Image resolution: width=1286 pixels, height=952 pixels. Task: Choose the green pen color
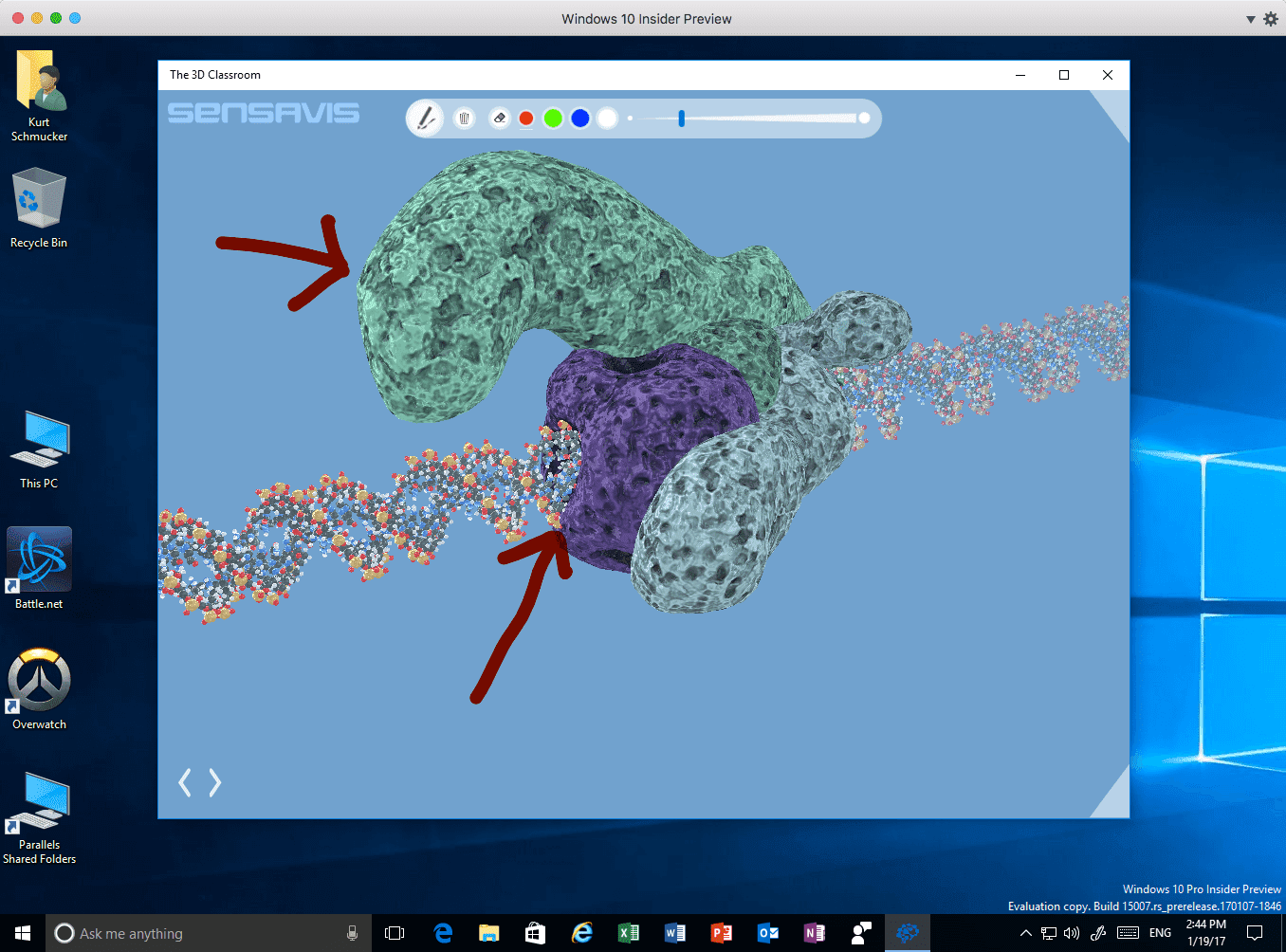coord(553,118)
